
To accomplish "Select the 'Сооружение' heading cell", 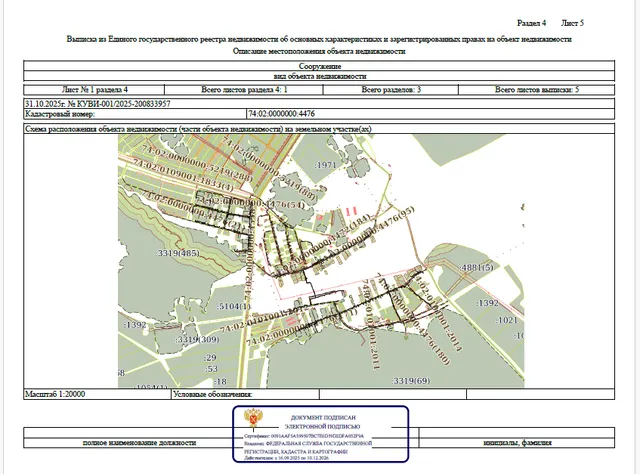I will (319, 66).
